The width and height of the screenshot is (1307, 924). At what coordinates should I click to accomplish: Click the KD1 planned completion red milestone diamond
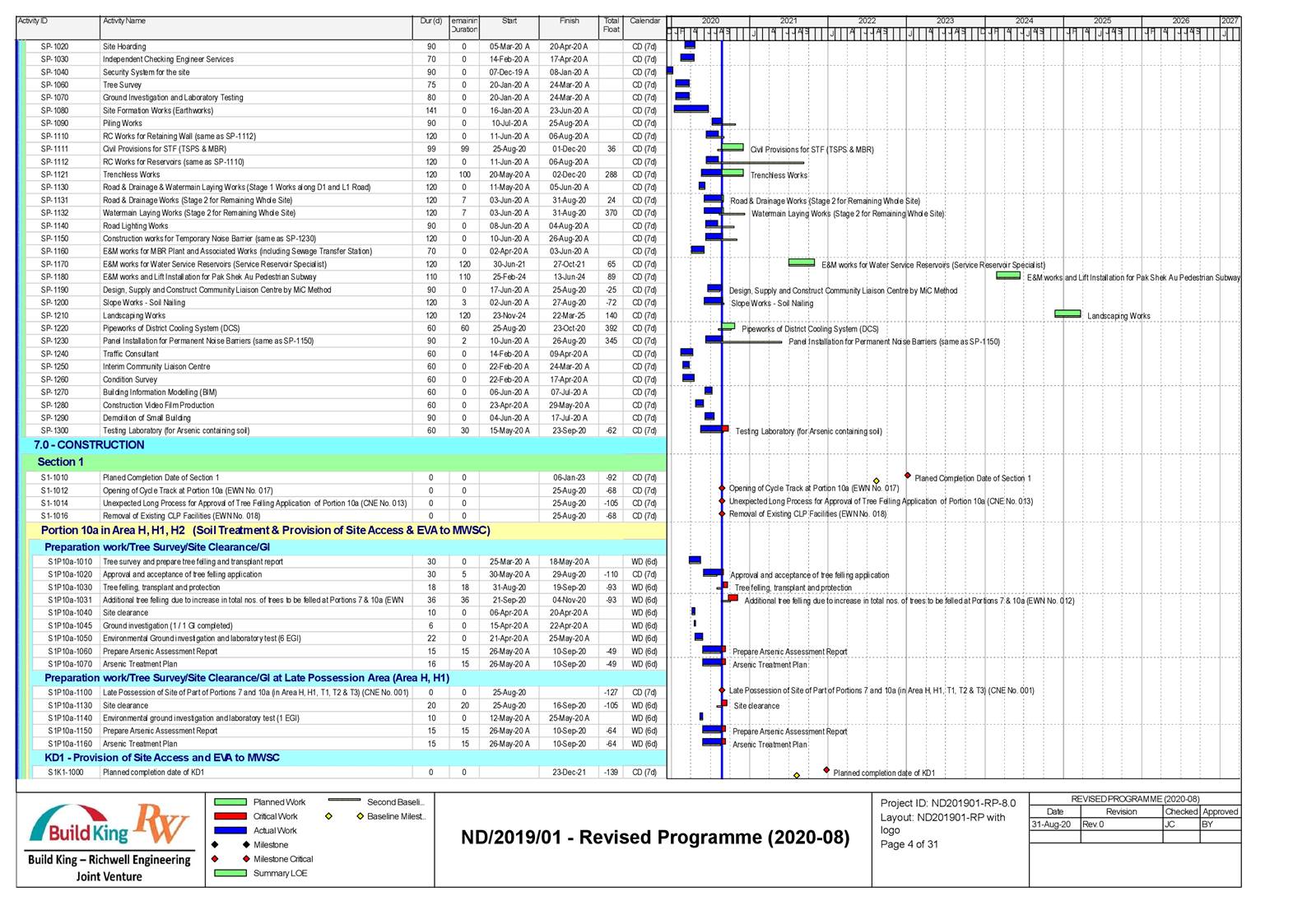click(826, 770)
